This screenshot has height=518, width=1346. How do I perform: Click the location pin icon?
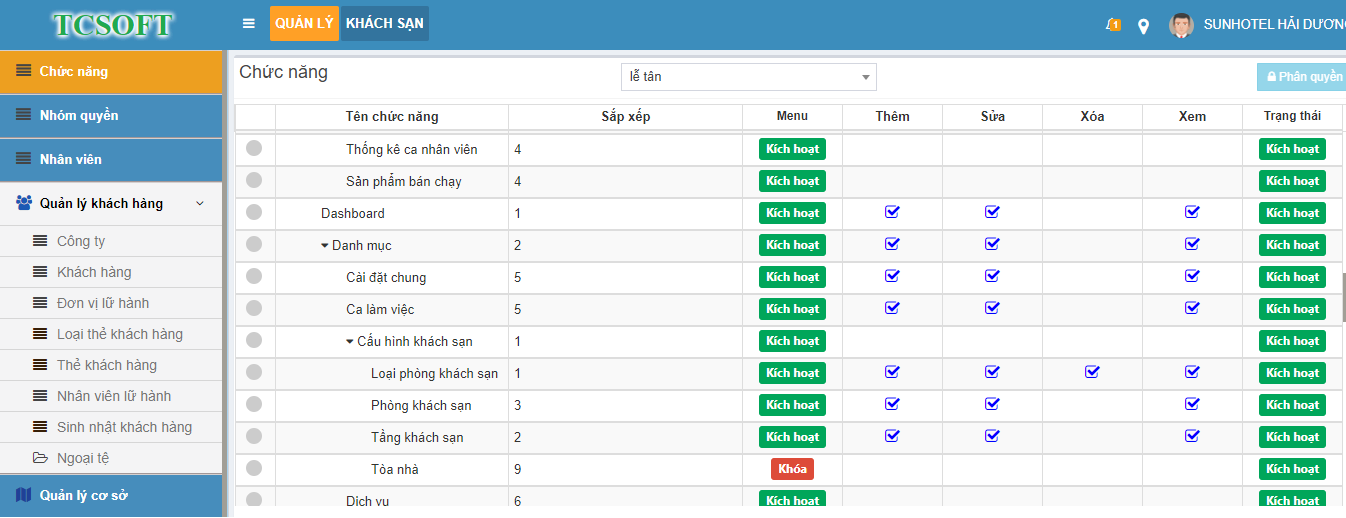coord(1144,26)
